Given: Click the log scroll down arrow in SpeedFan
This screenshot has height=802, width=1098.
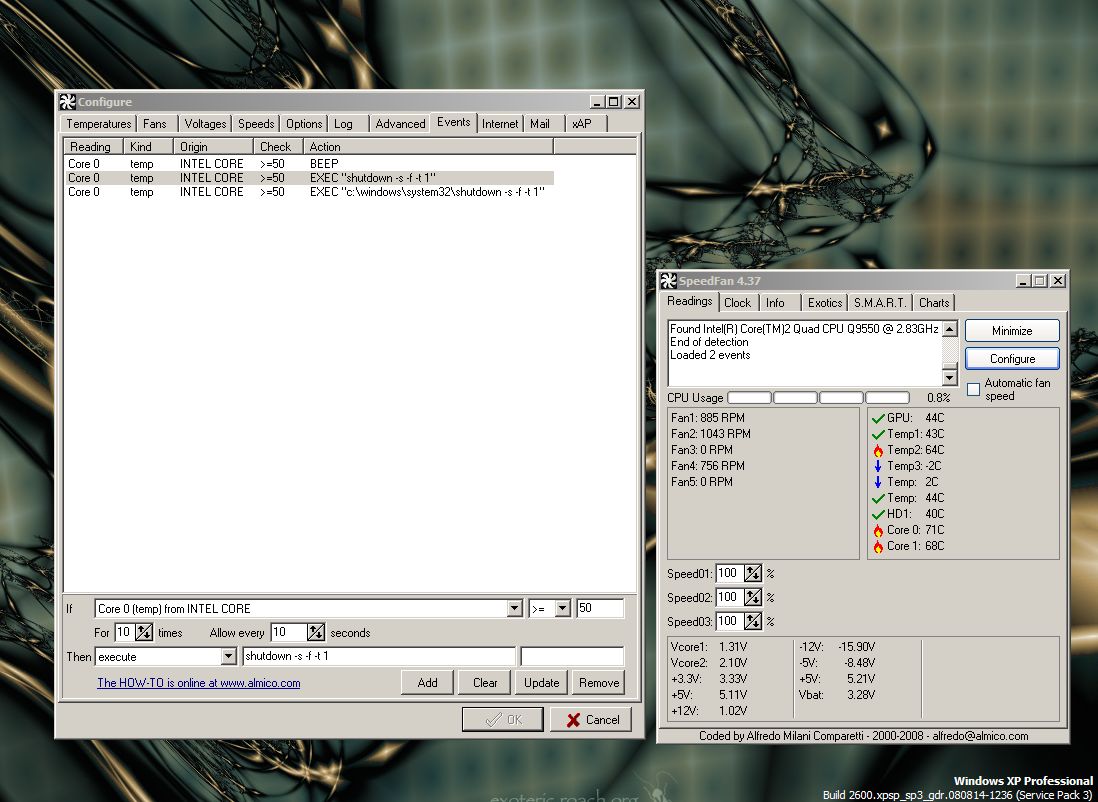Looking at the screenshot, I should point(950,378).
